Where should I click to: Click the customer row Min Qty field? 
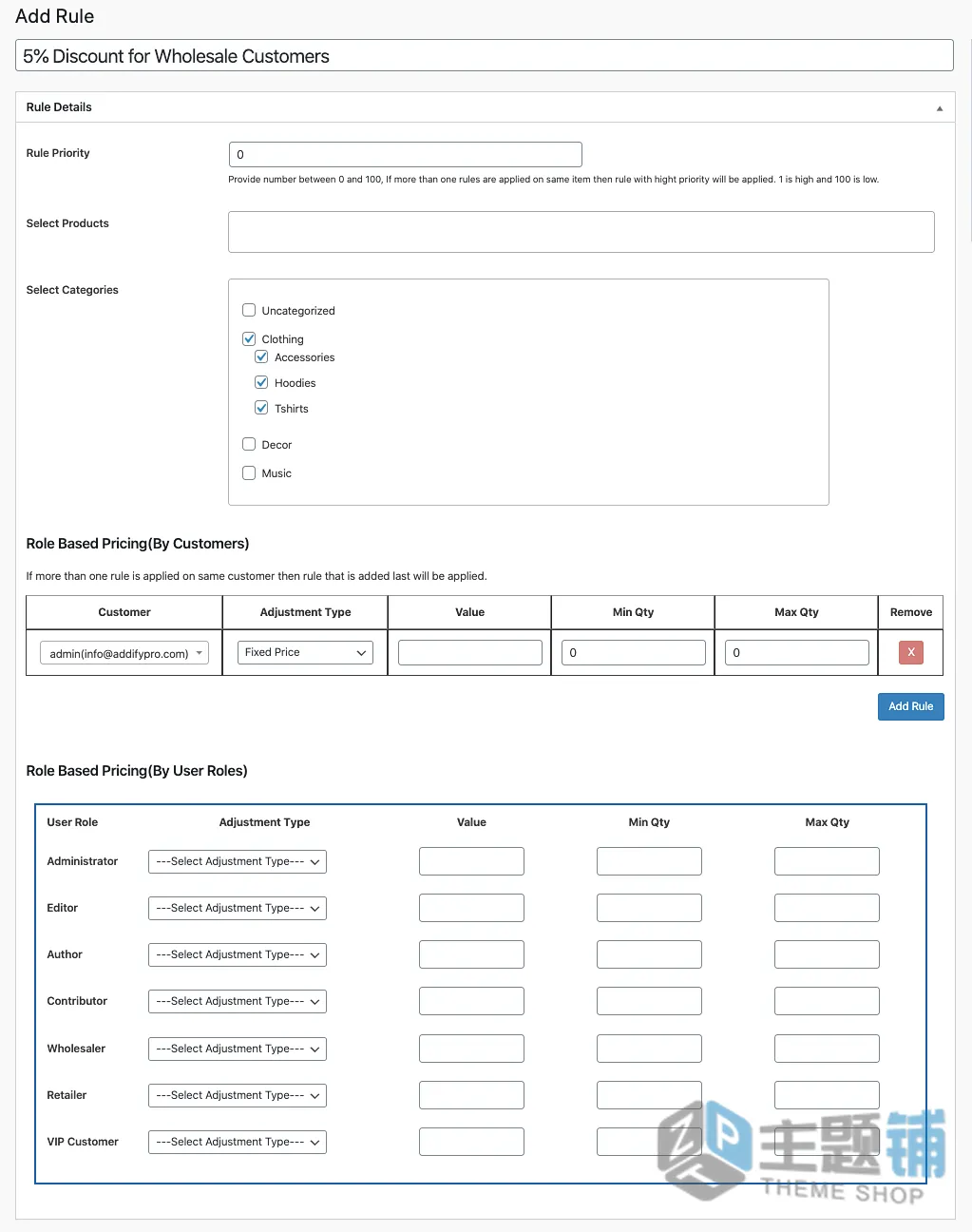click(634, 652)
